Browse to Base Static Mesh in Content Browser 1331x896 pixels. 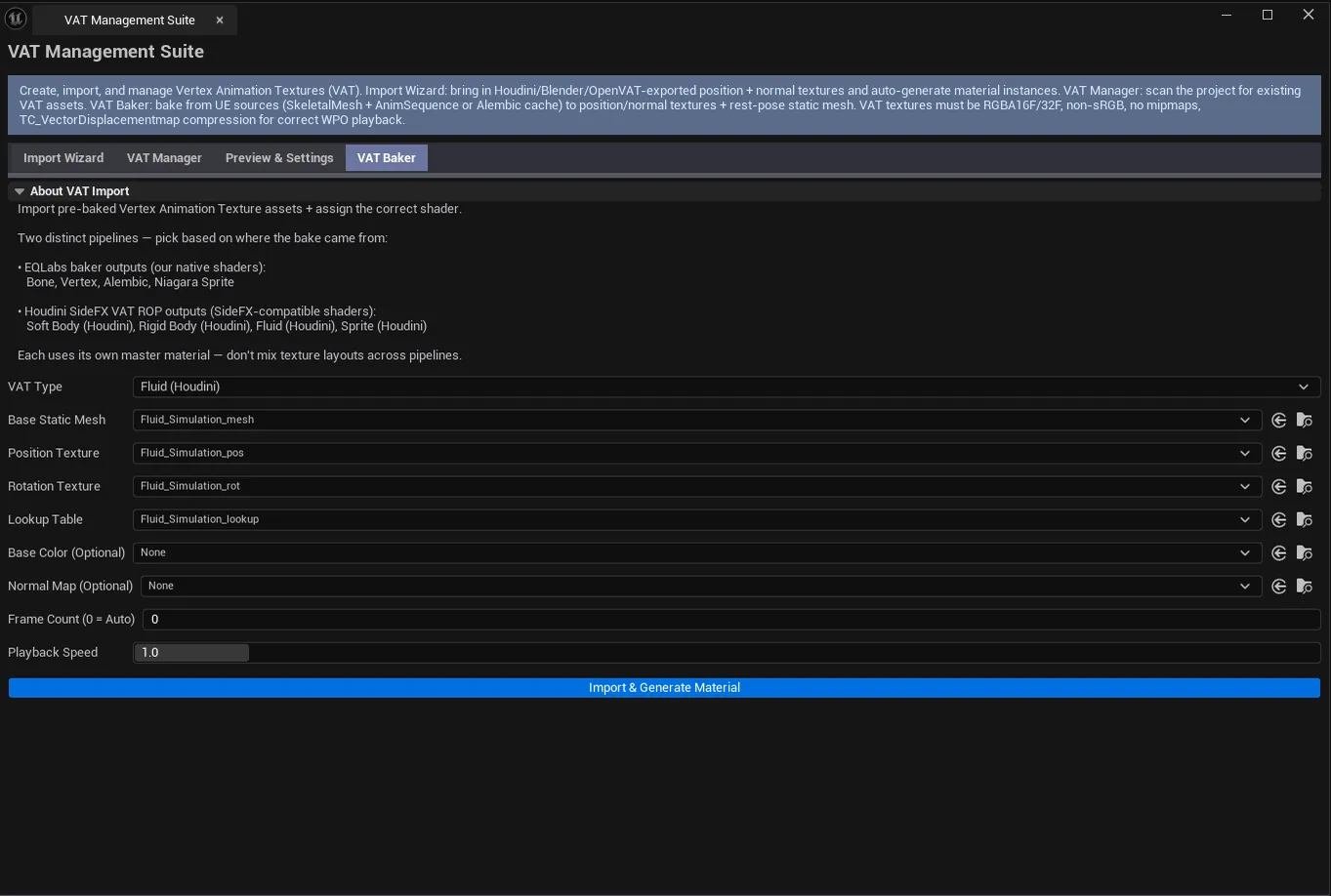pos(1304,420)
